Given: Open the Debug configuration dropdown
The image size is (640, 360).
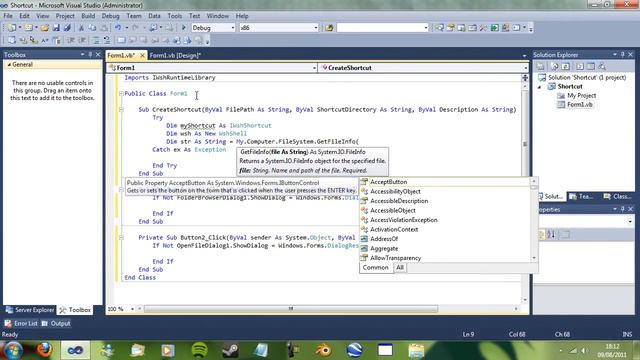Looking at the screenshot, I should [233, 28].
